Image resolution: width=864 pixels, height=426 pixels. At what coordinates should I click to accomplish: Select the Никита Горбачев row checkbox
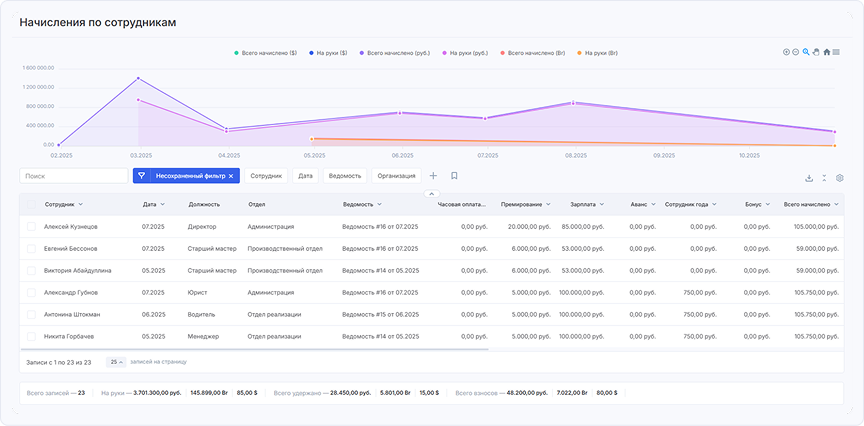coord(31,336)
